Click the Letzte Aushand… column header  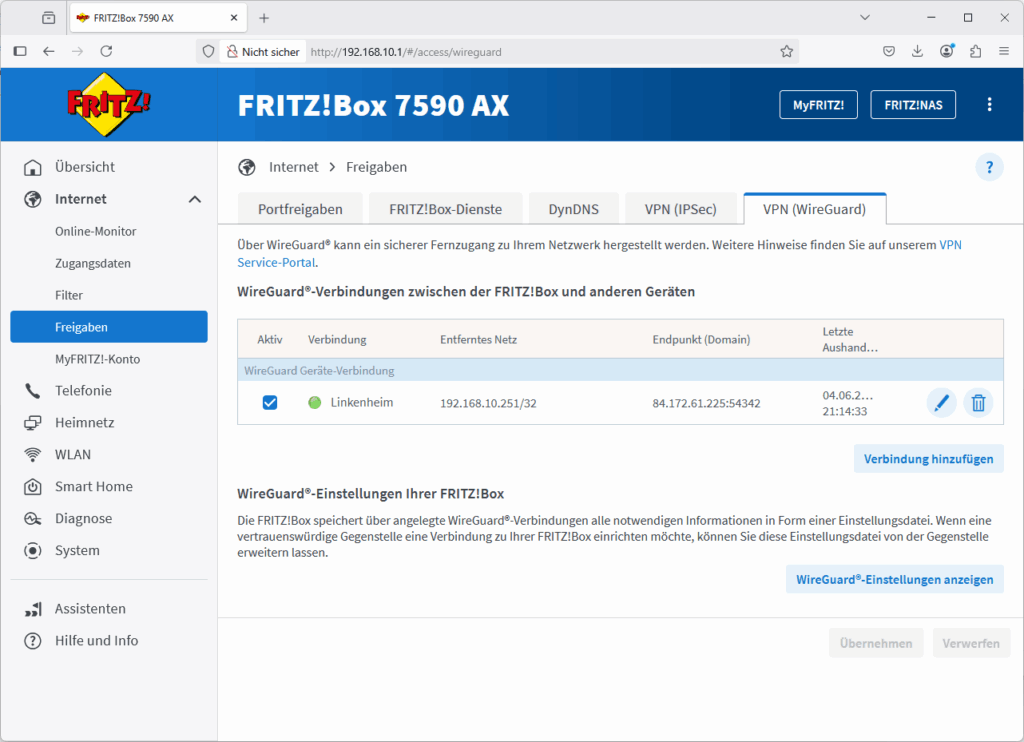850,340
